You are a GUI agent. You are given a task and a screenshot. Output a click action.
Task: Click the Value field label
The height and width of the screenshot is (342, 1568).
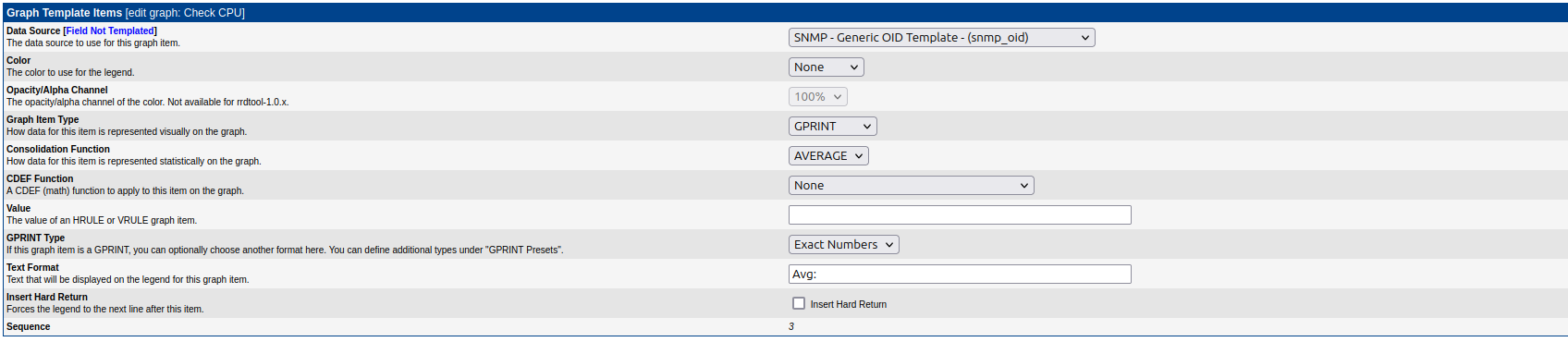point(18,209)
